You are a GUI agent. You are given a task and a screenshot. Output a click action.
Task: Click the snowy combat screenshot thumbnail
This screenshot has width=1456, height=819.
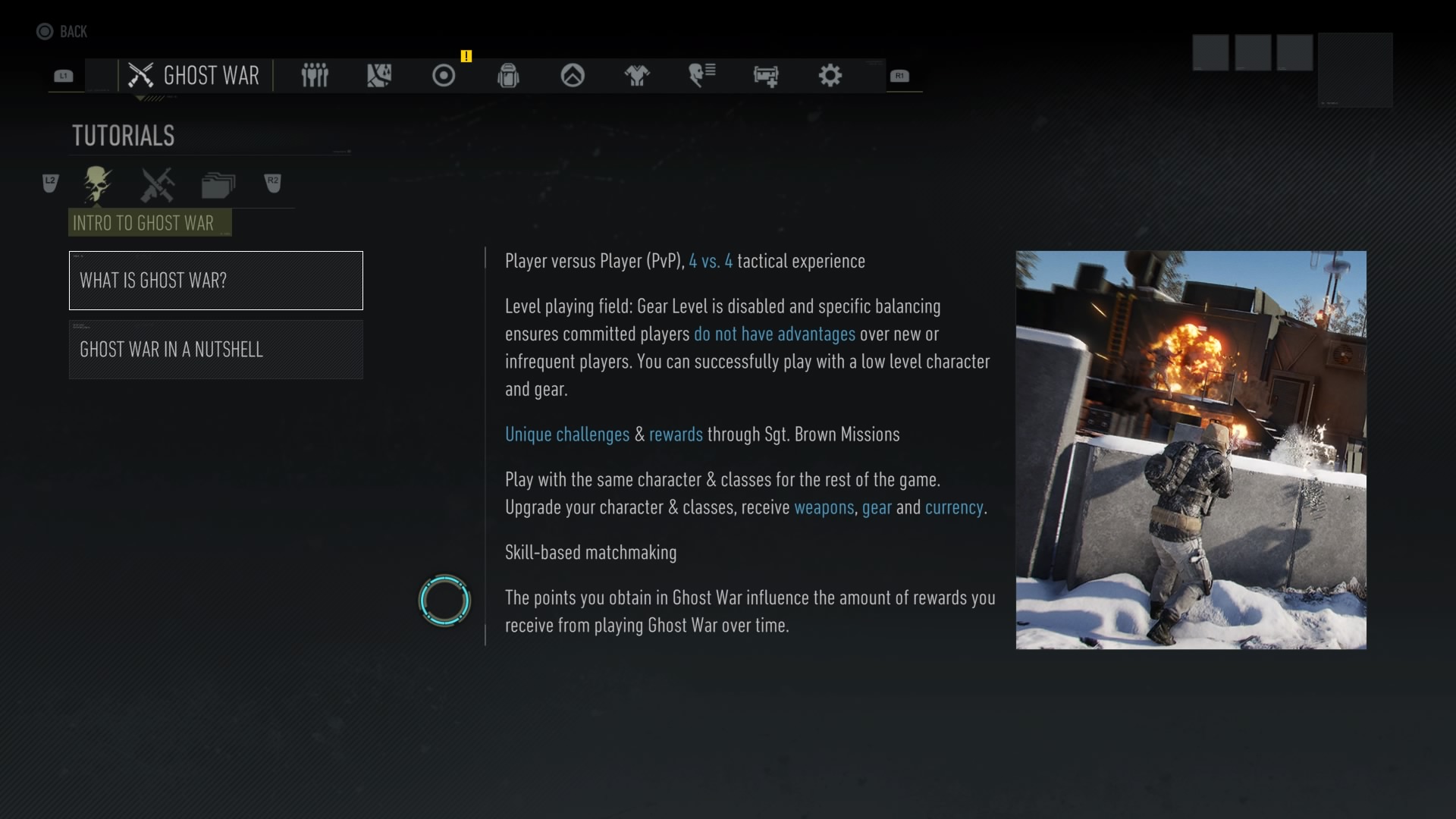pos(1191,450)
